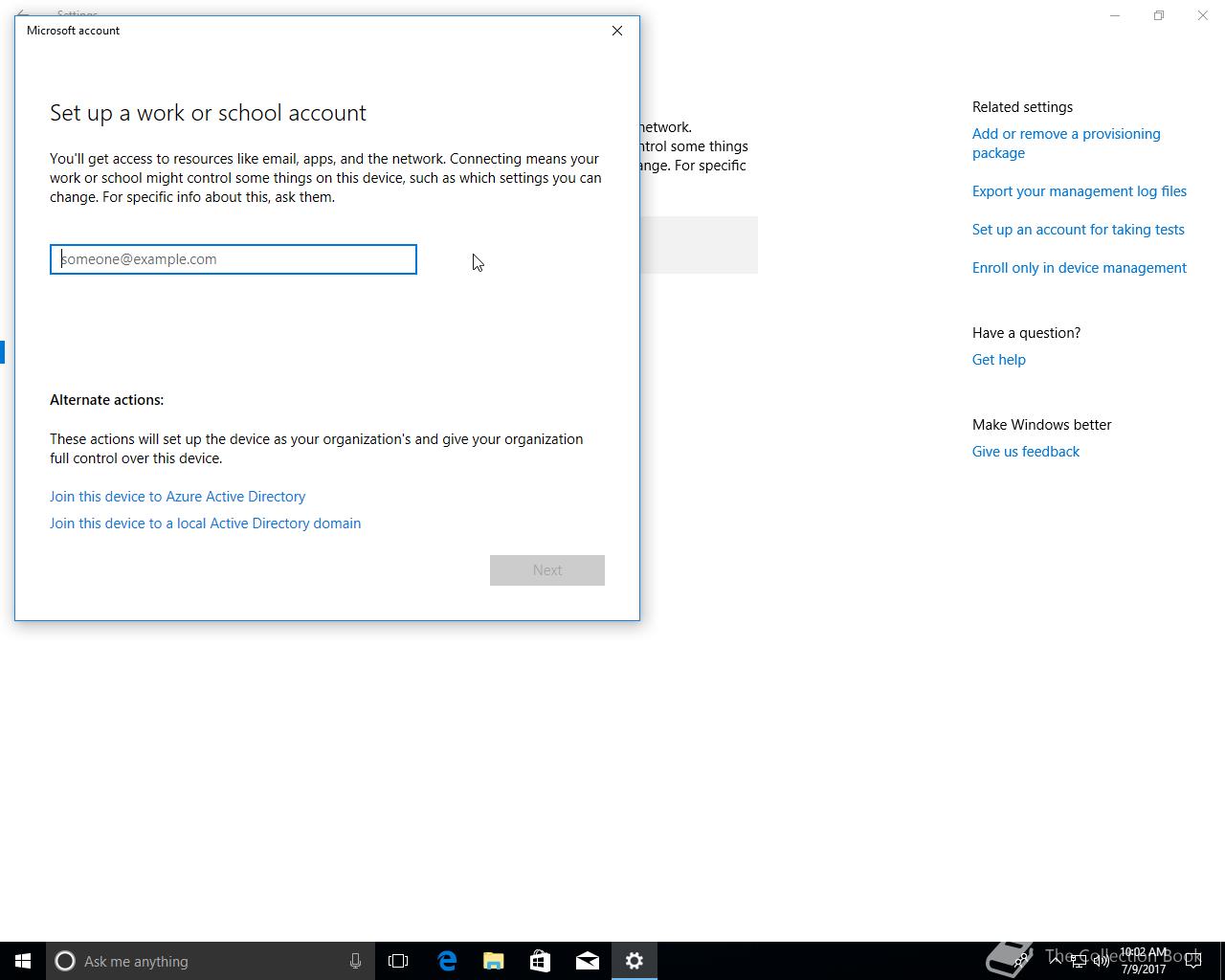Open the People icon in system tray
The image size is (1225, 980).
1020,960
